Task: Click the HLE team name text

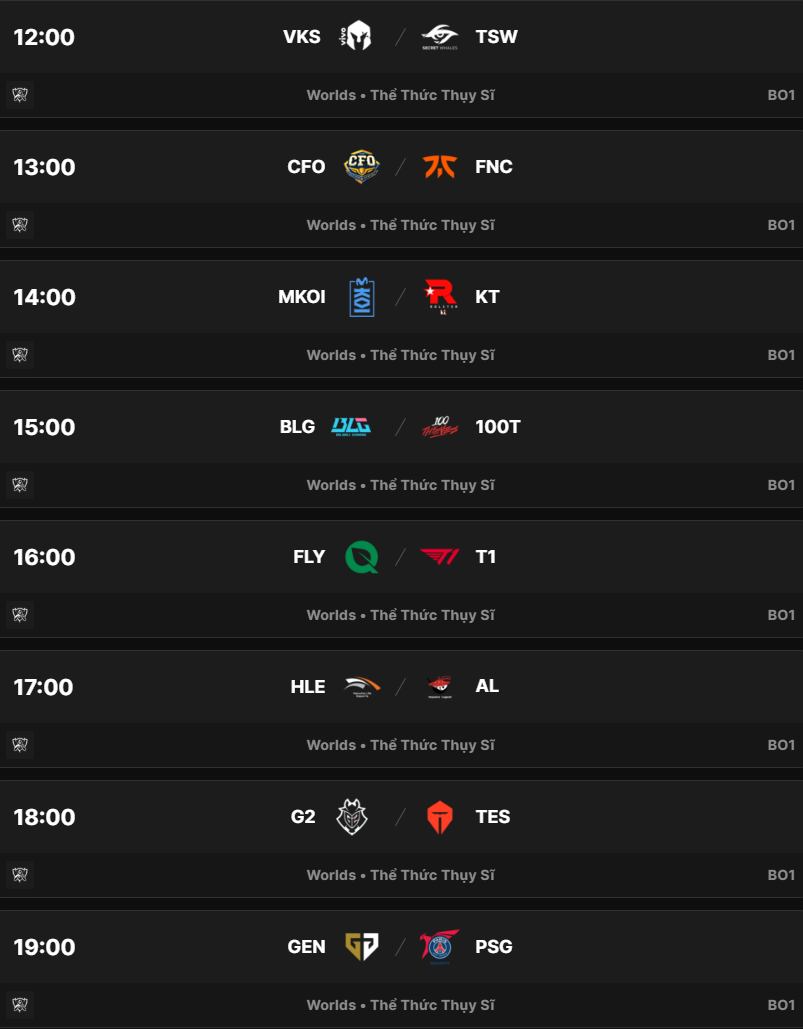Action: click(x=308, y=687)
